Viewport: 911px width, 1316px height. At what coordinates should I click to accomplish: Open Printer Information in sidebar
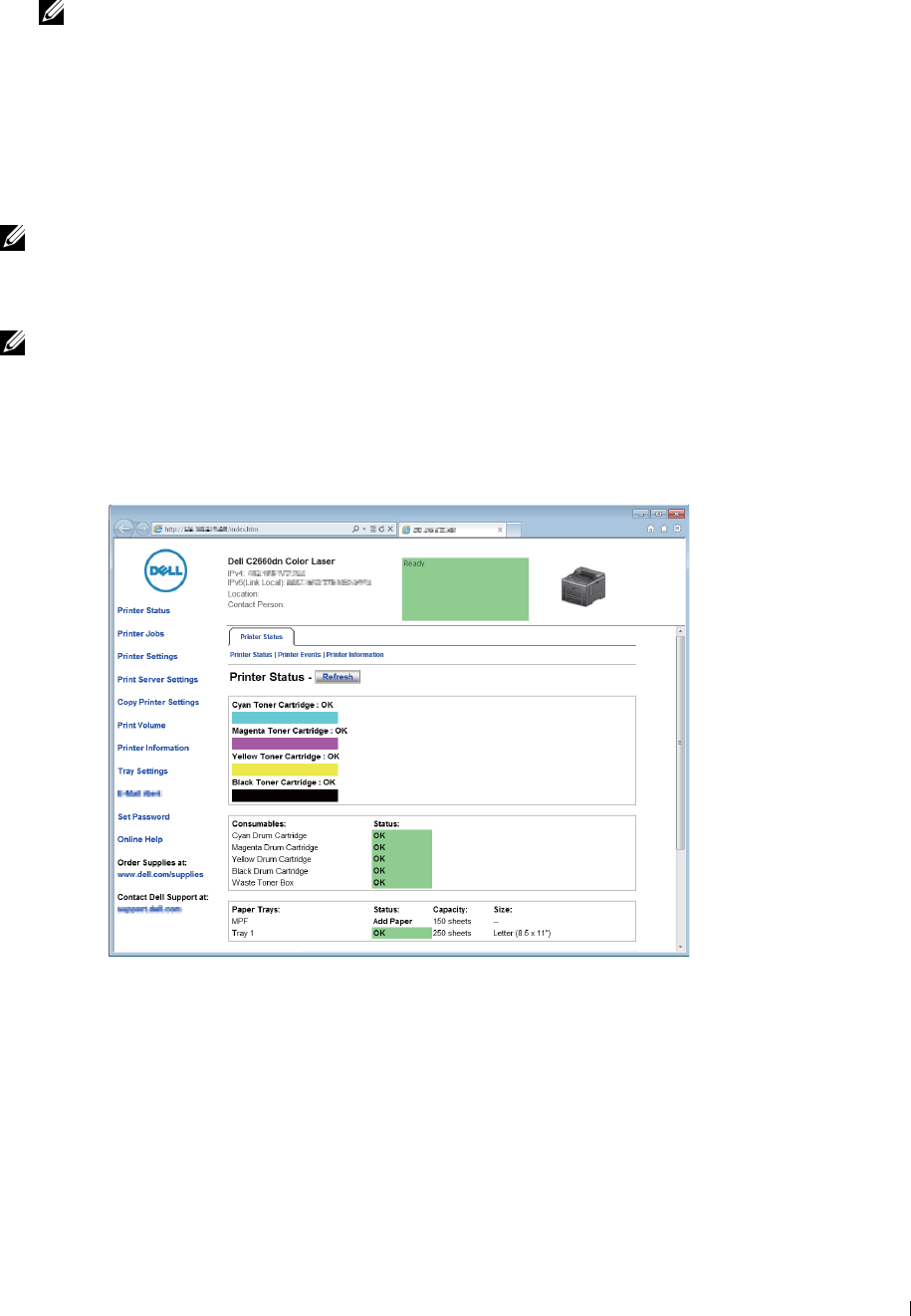[x=153, y=748]
